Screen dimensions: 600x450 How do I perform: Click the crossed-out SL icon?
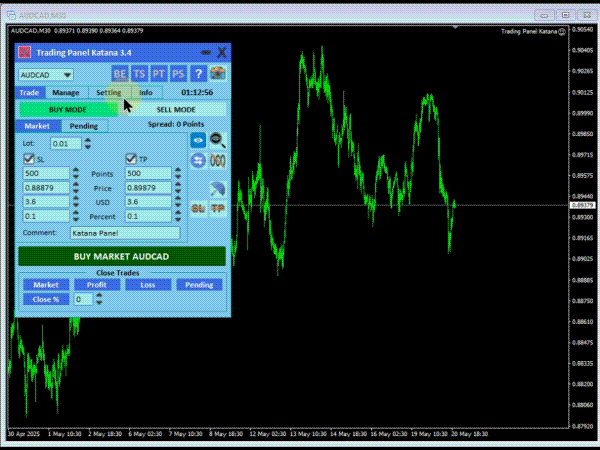point(198,209)
